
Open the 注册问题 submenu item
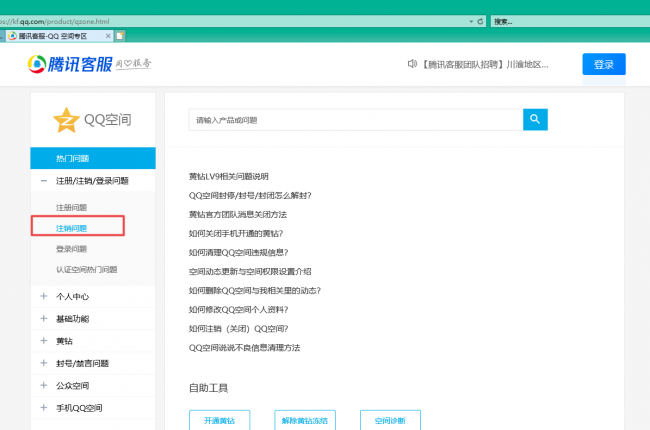(71, 207)
